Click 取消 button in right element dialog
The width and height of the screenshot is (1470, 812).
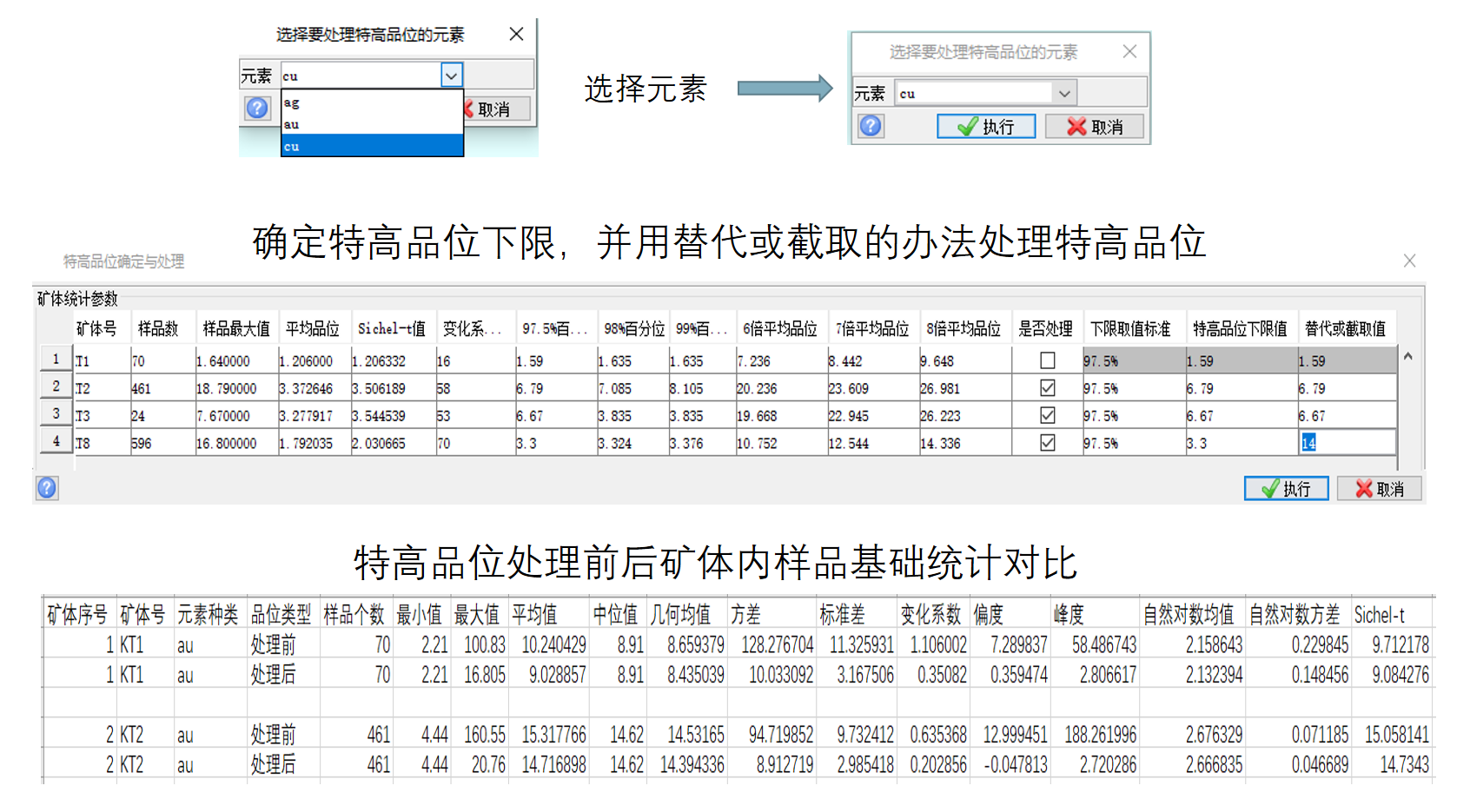pyautogui.click(x=1094, y=127)
